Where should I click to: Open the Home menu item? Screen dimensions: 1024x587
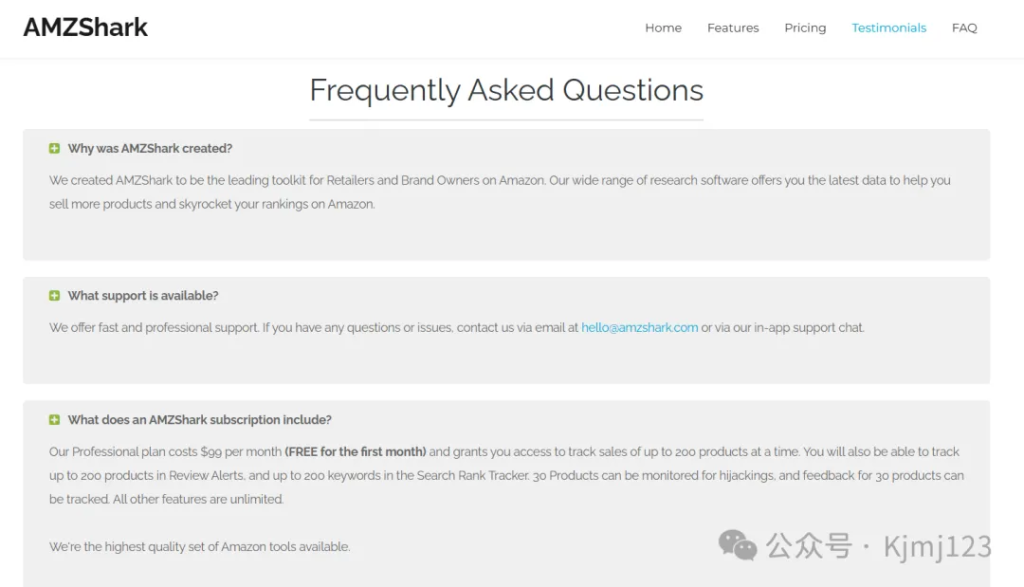coord(663,28)
